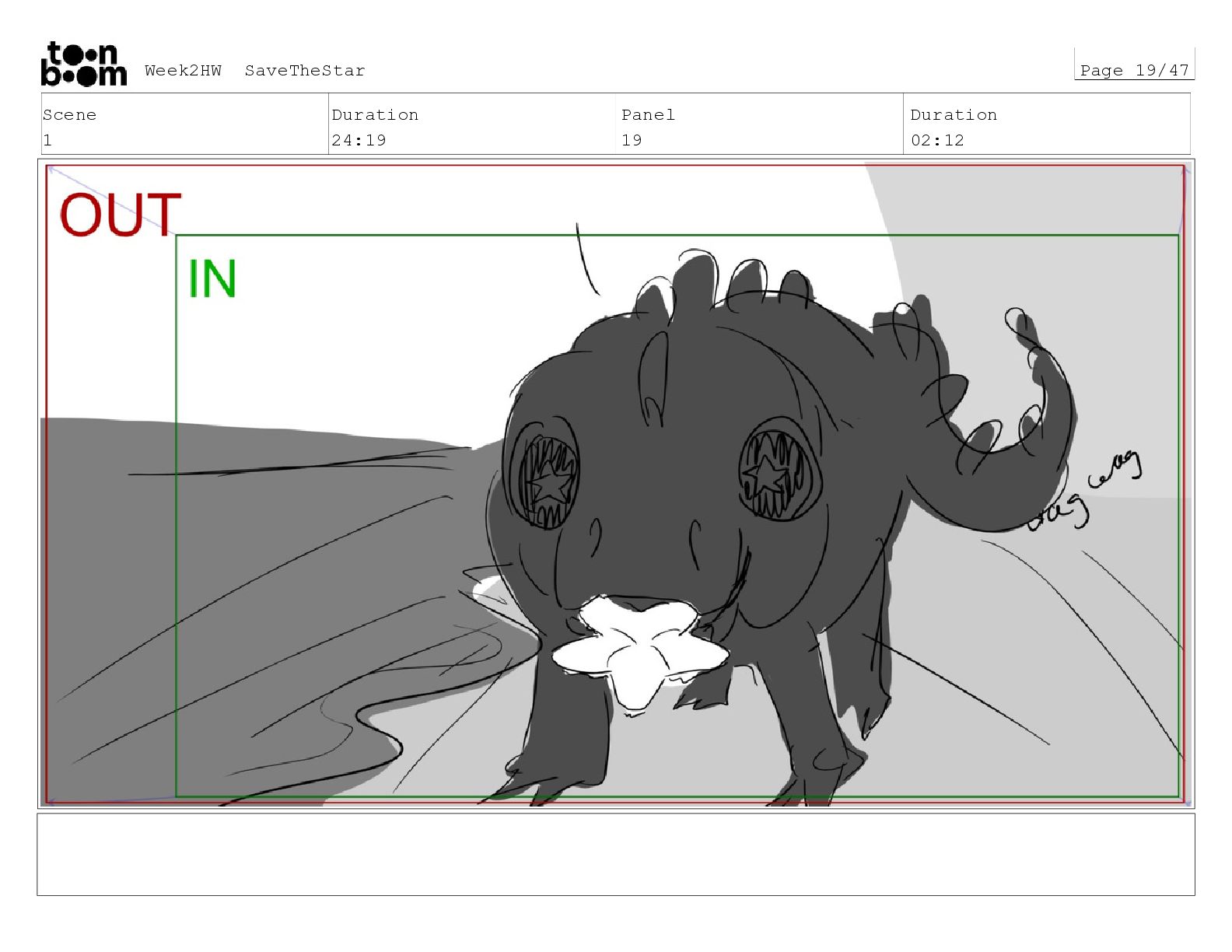Select the panel number "19" under Panel
The height and width of the screenshot is (952, 1232).
(x=632, y=140)
